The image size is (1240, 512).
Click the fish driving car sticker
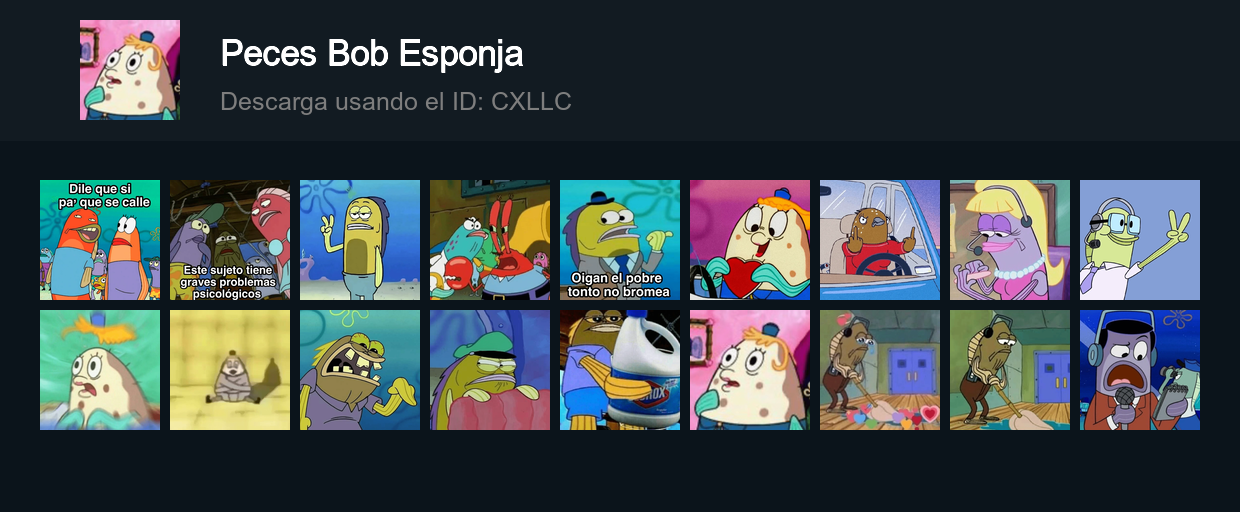pyautogui.click(x=880, y=240)
